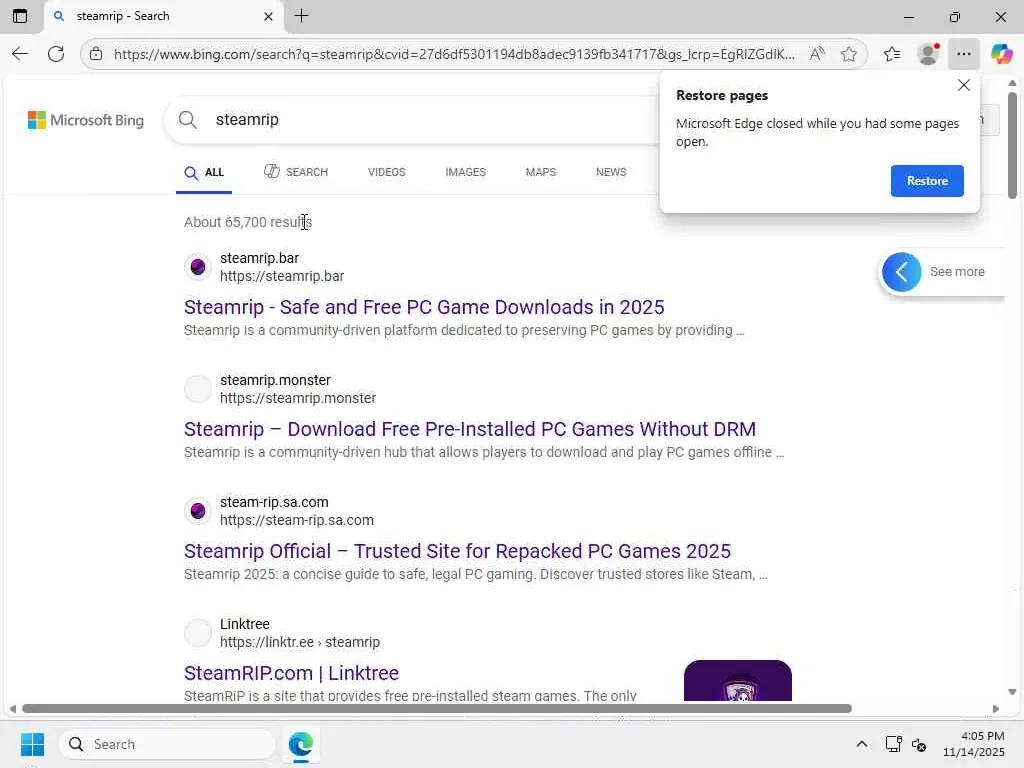The height and width of the screenshot is (768, 1024).
Task: Open a new tab with plus button
Action: [301, 16]
